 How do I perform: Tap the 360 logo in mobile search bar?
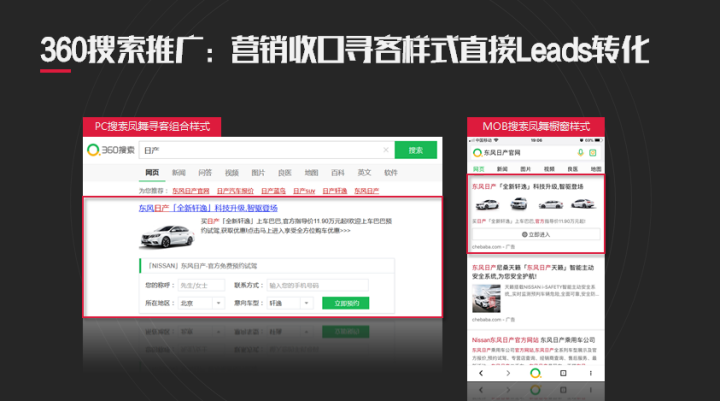pyautogui.click(x=477, y=152)
